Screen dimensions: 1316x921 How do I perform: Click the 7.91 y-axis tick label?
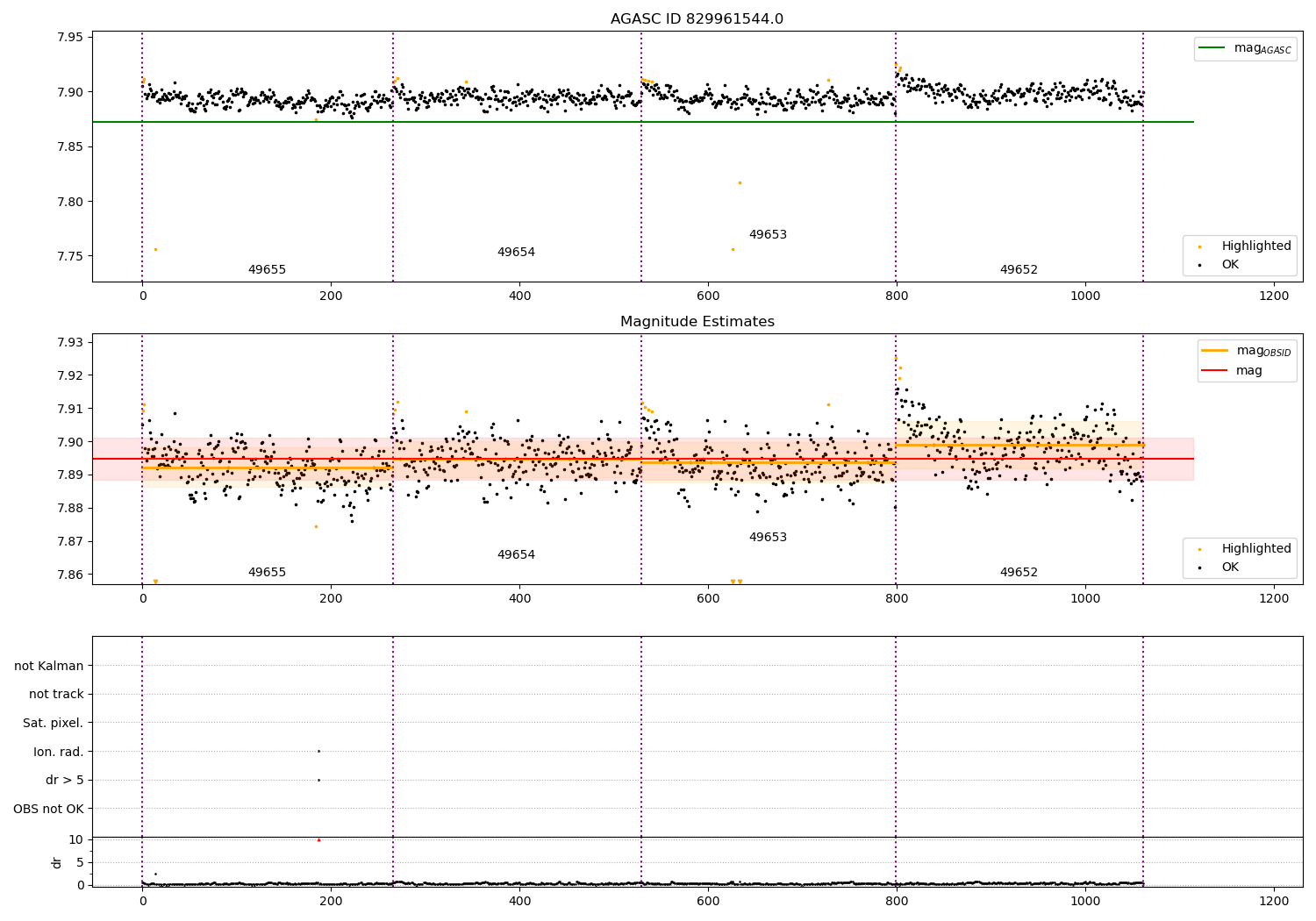[x=69, y=409]
